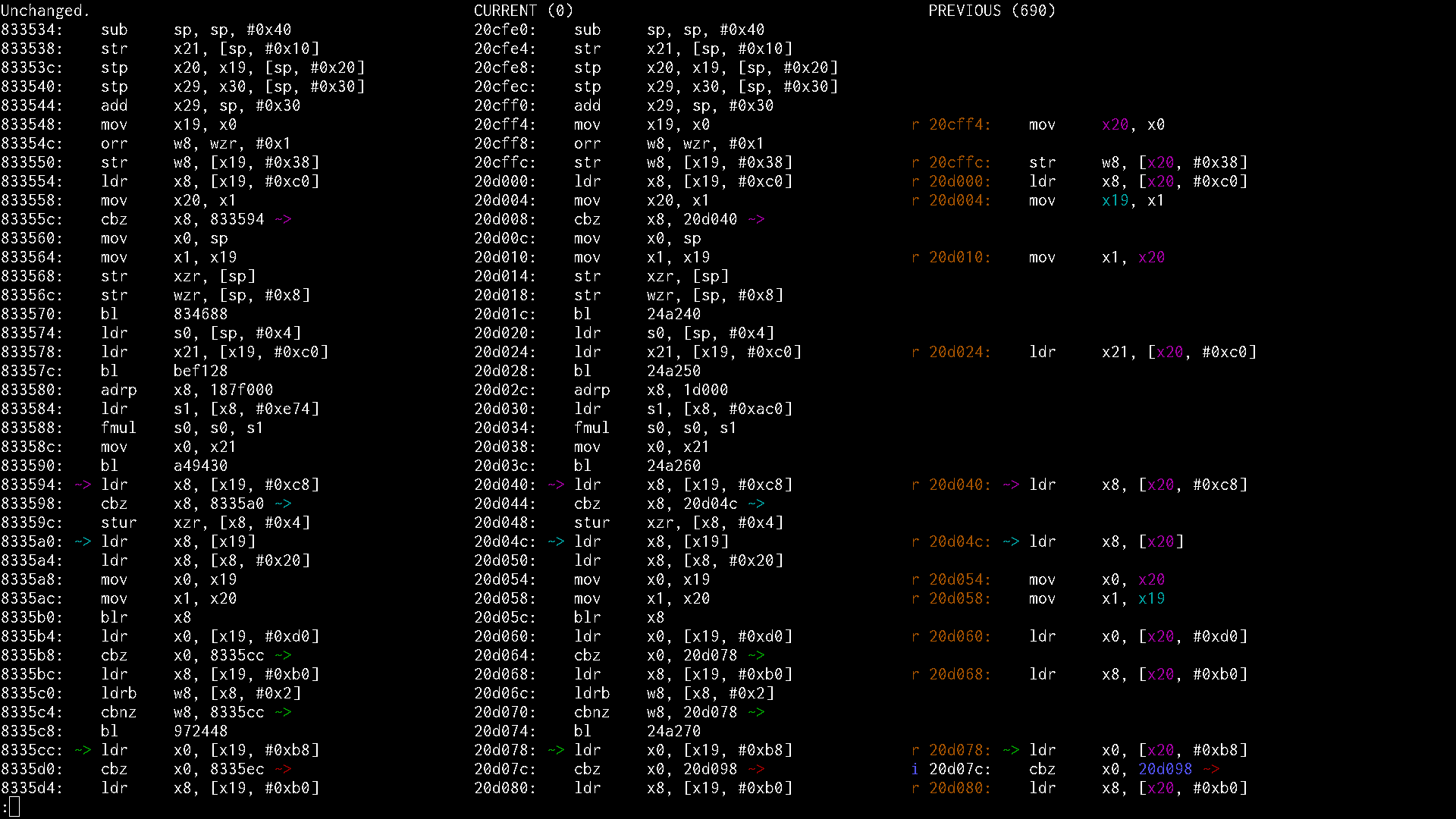Click the green arrow after 'cbz x0, 20d078'
The width and height of the screenshot is (1456, 819).
756,655
